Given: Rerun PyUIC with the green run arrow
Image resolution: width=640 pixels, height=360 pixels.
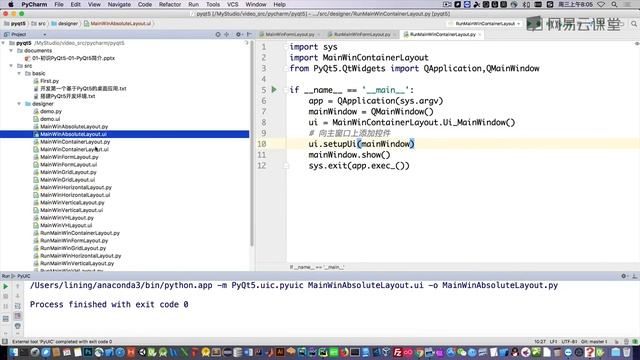Looking at the screenshot, I should [6, 287].
